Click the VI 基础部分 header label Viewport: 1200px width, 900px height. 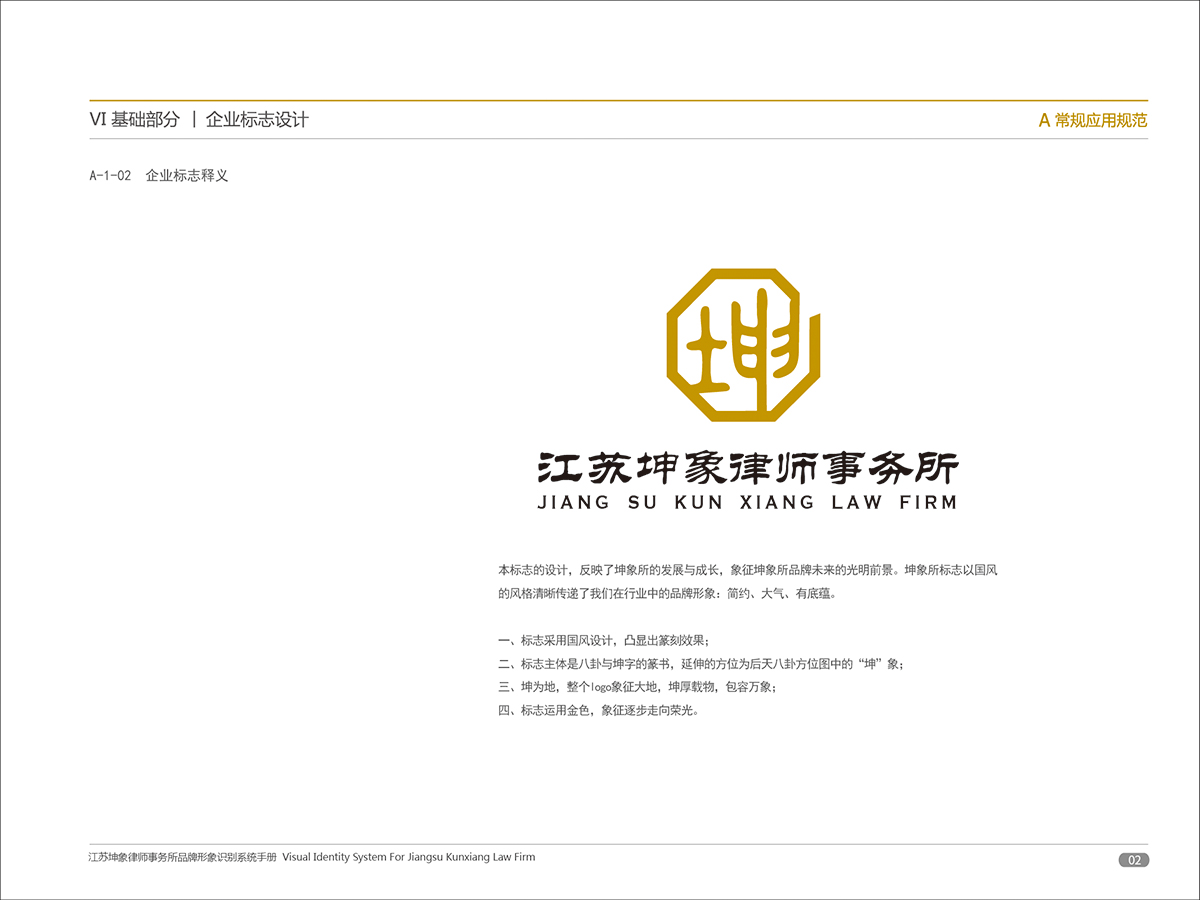[x=134, y=120]
